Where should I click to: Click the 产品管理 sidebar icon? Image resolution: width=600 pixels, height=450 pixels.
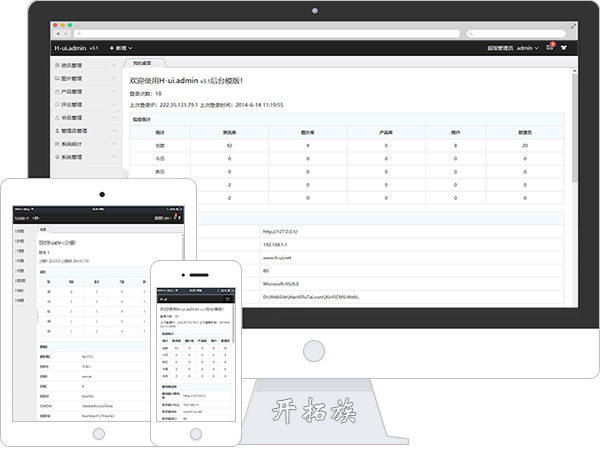pos(57,92)
